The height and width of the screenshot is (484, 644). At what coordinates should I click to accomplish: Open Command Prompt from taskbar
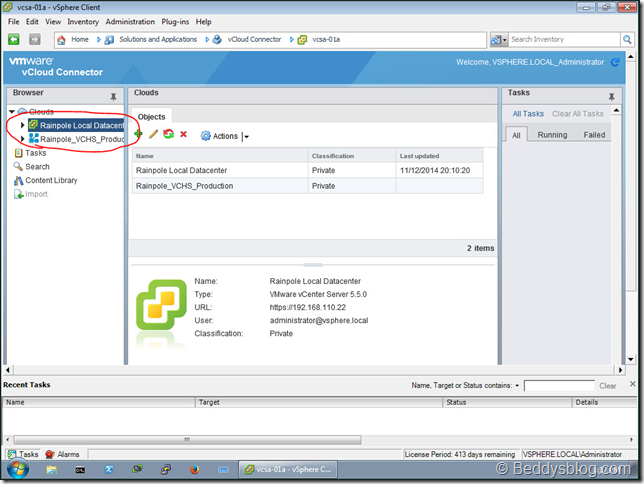coord(80,469)
